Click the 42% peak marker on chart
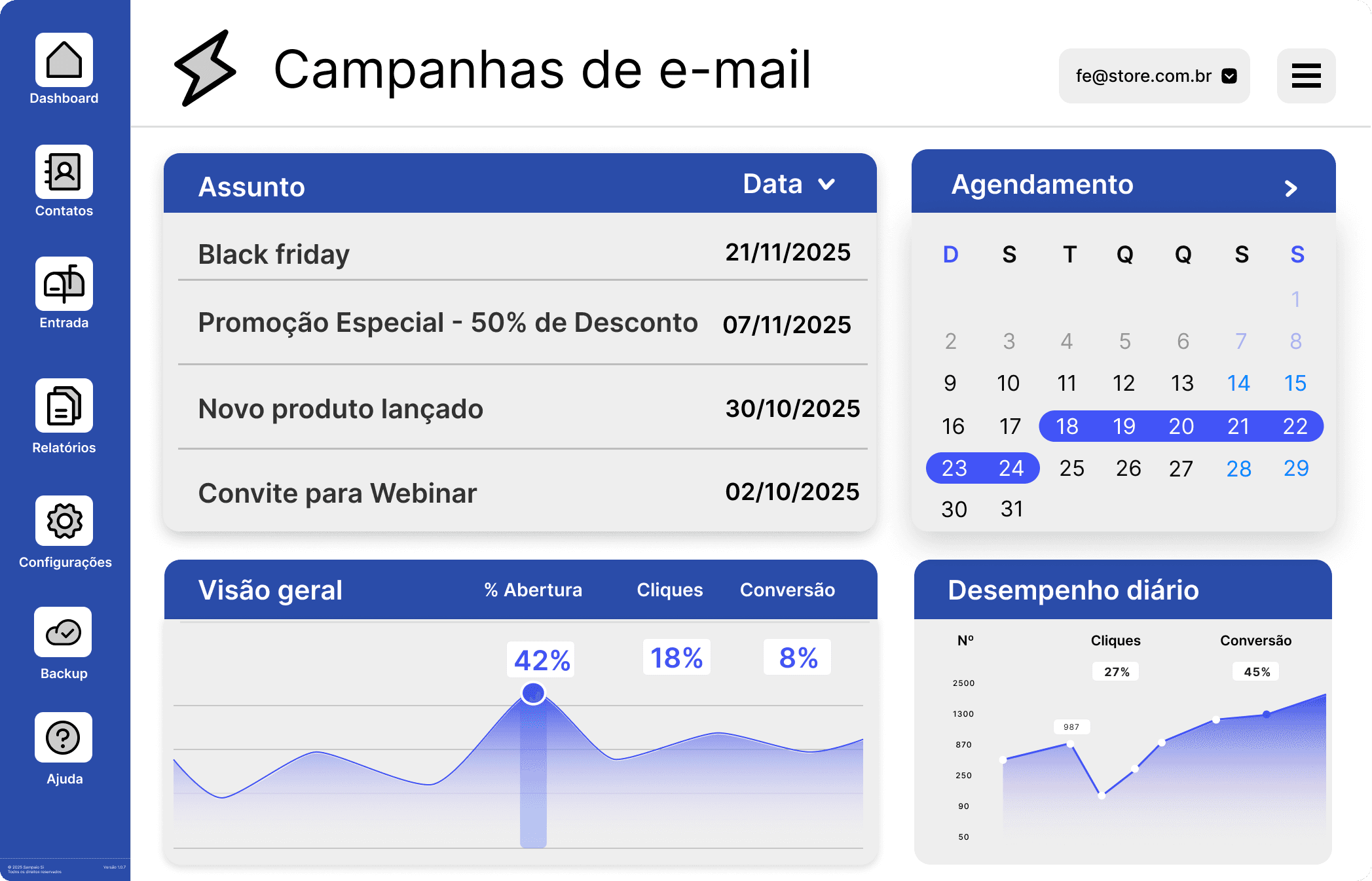 (x=533, y=693)
